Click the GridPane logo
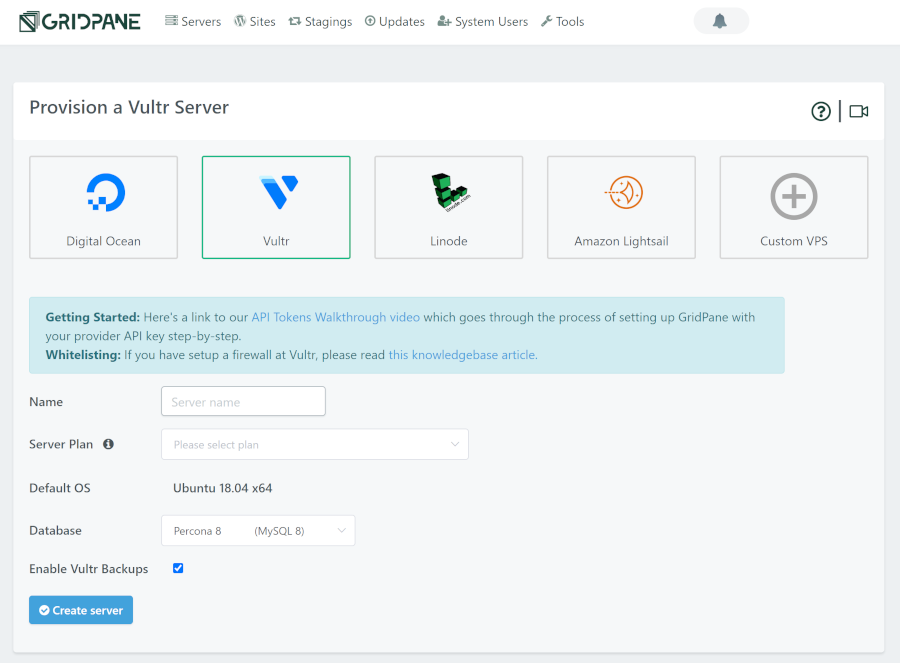Viewport: 900px width, 663px height. coord(80,21)
